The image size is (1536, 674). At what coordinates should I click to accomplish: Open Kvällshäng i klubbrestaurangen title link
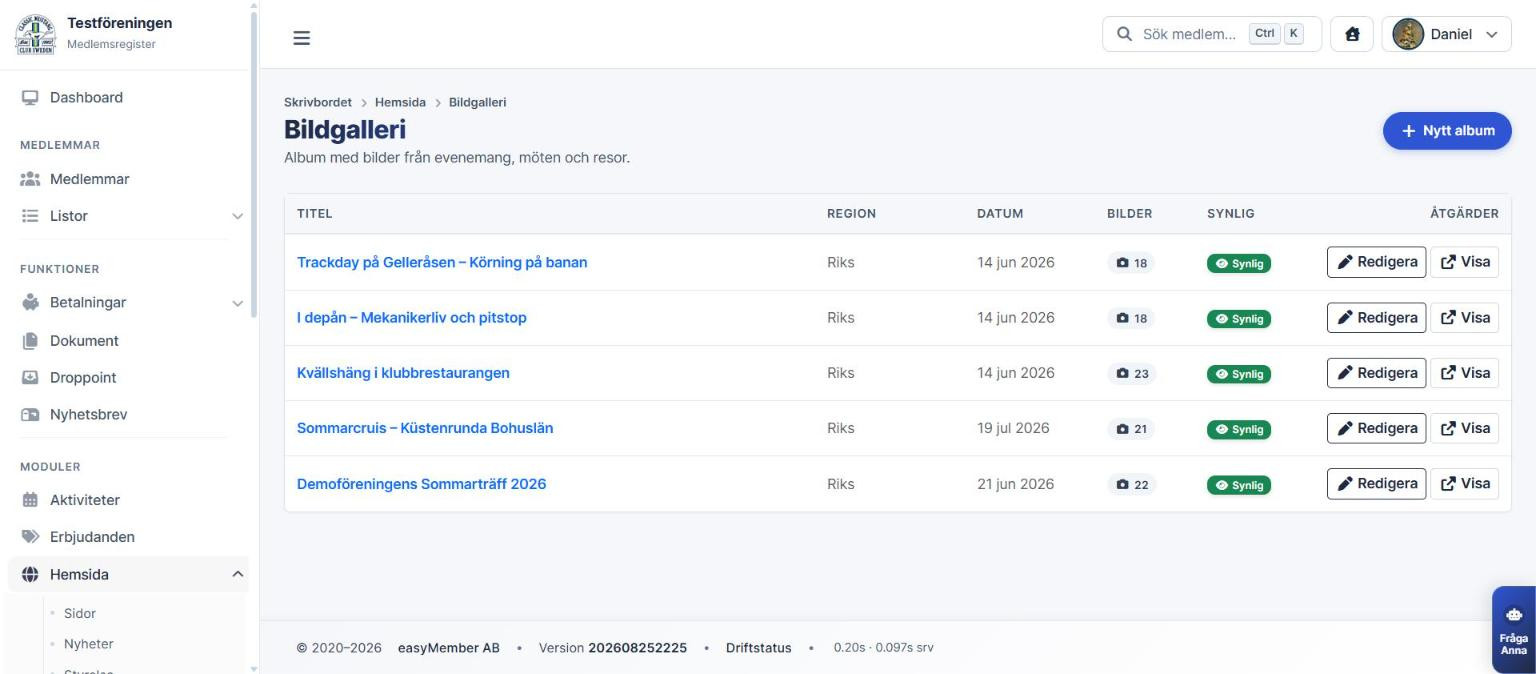click(403, 373)
